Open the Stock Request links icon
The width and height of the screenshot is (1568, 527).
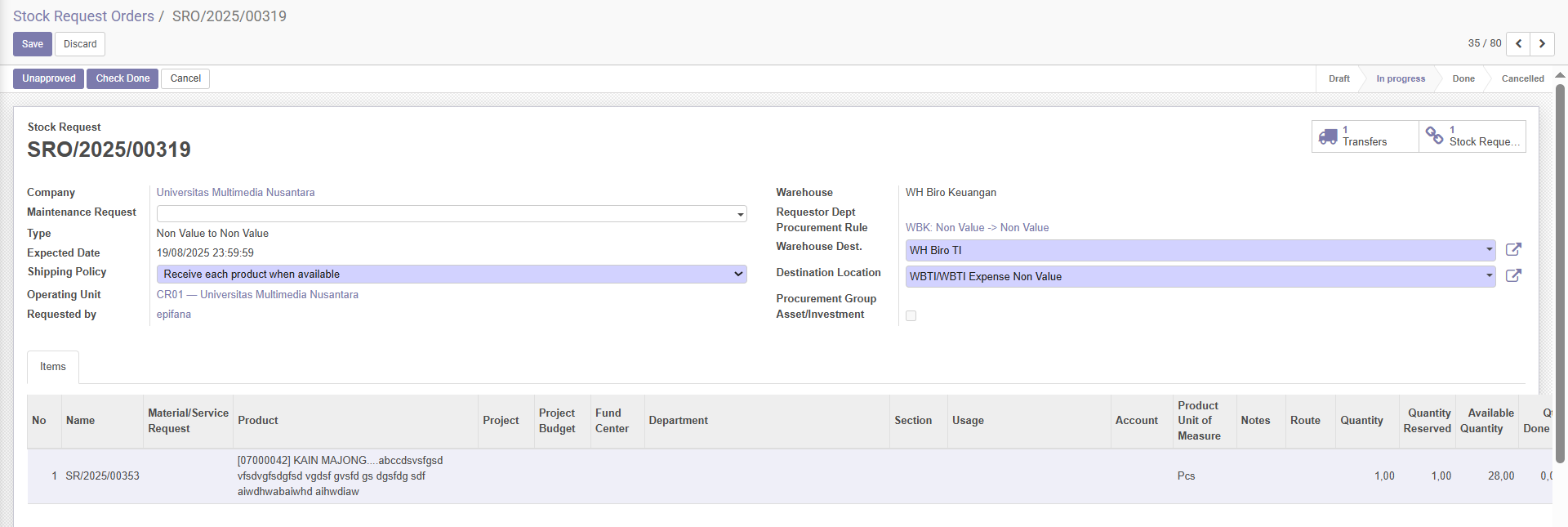point(1434,136)
